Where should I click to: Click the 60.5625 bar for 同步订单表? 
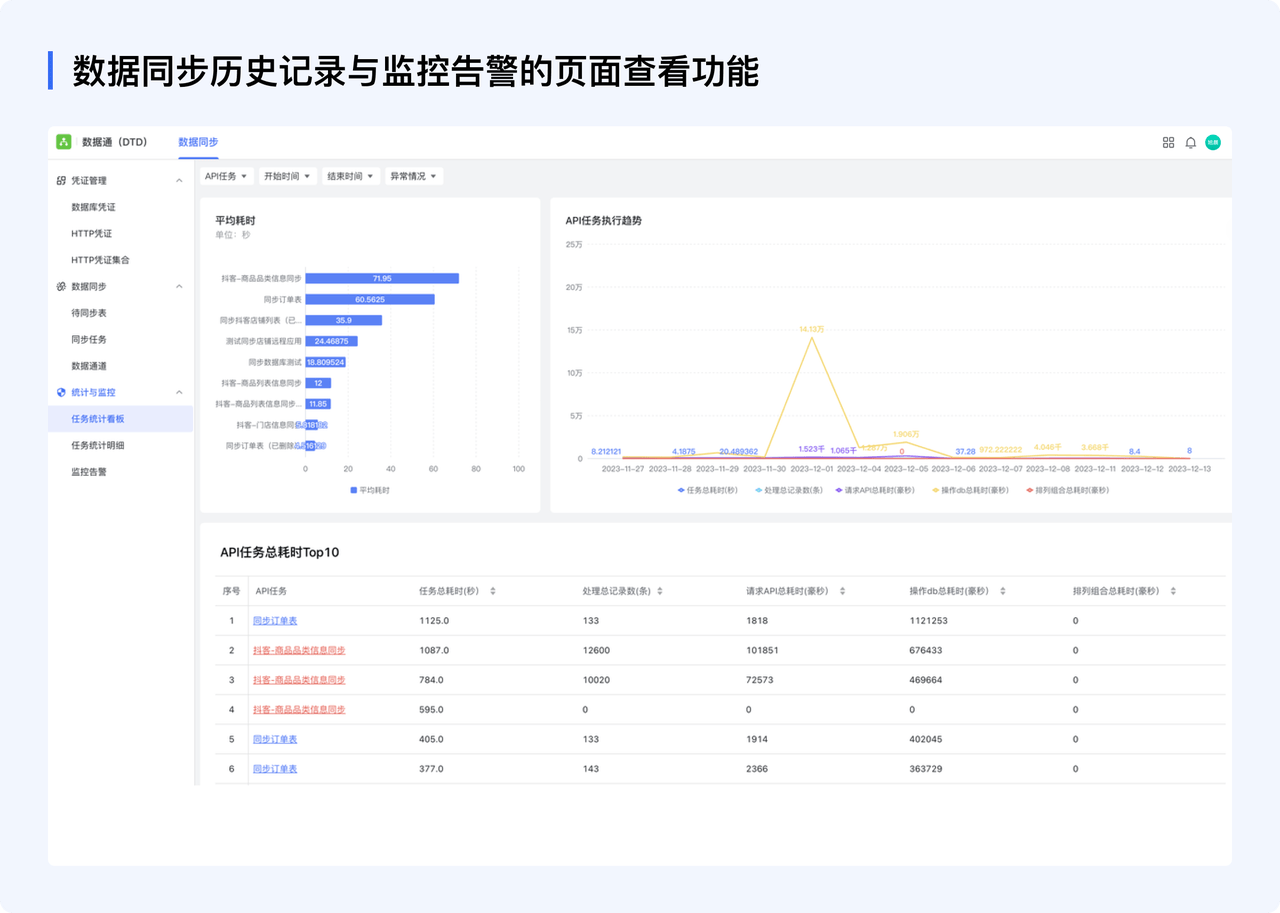tap(370, 299)
